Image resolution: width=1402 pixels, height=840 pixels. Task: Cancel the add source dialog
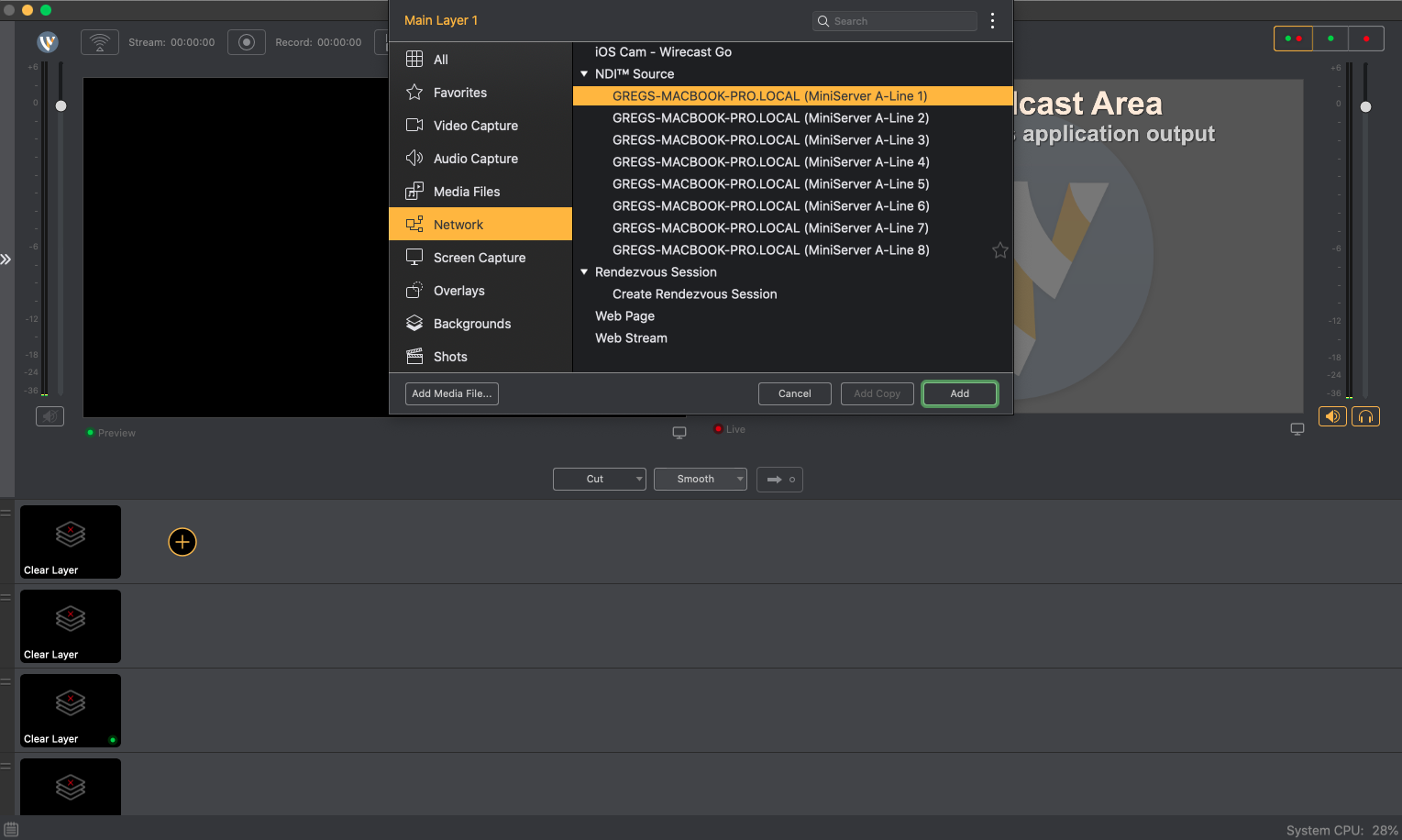(x=794, y=393)
